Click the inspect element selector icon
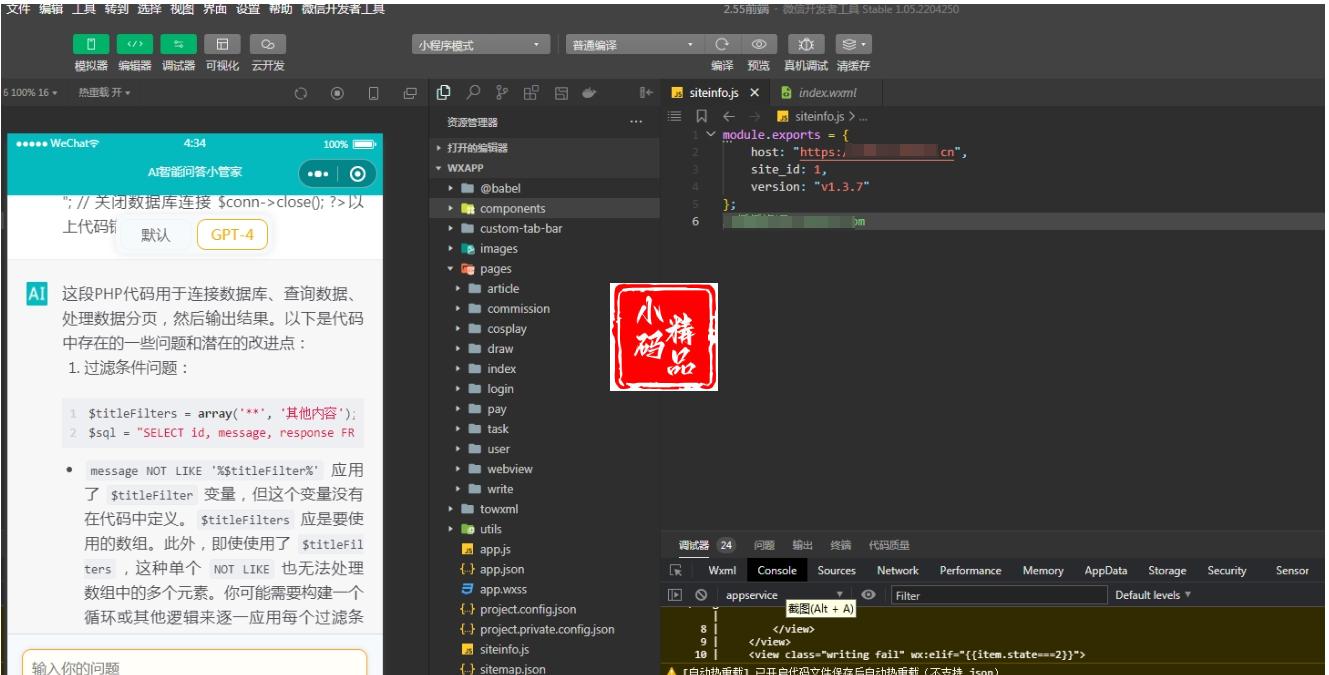Image resolution: width=1329 pixels, height=675 pixels. [676, 570]
